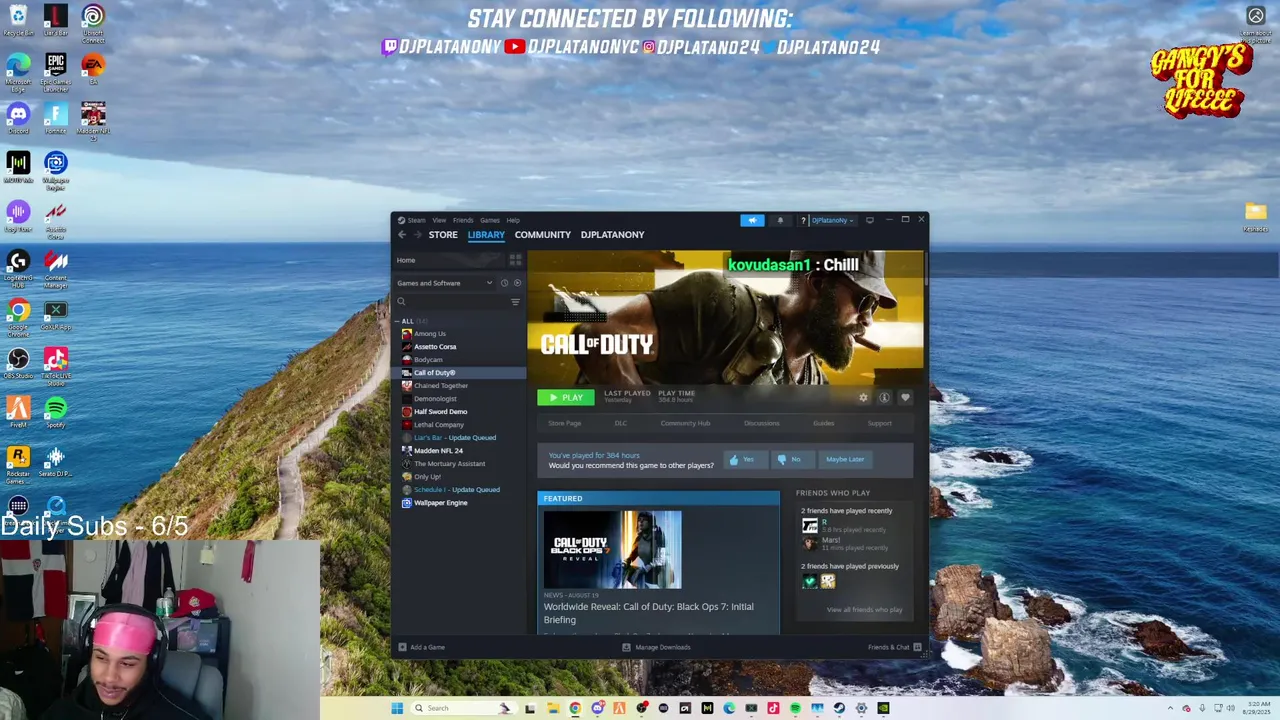Enter Steam Big Picture mode via monitor icon
The height and width of the screenshot is (720, 1280).
click(869, 220)
